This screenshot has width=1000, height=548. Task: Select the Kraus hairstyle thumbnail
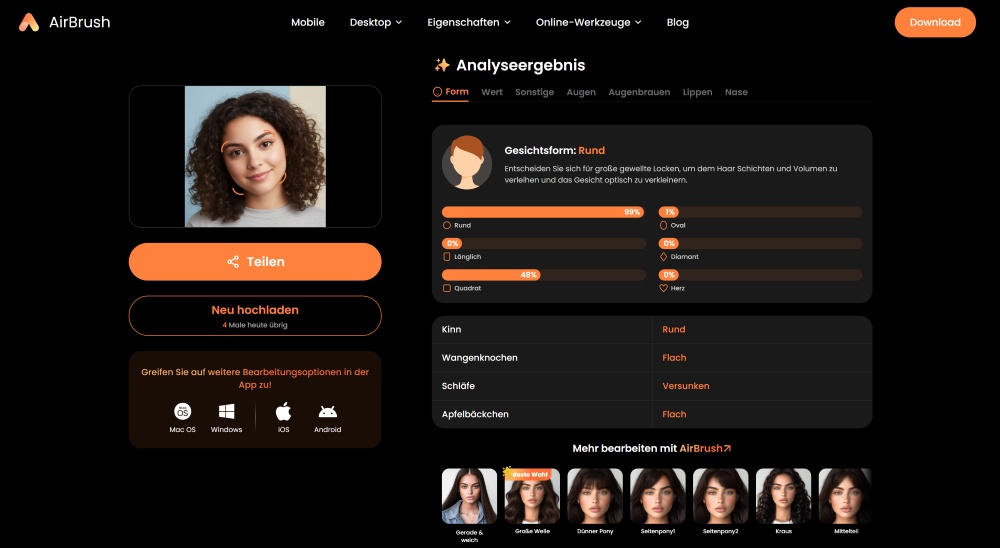[x=783, y=496]
